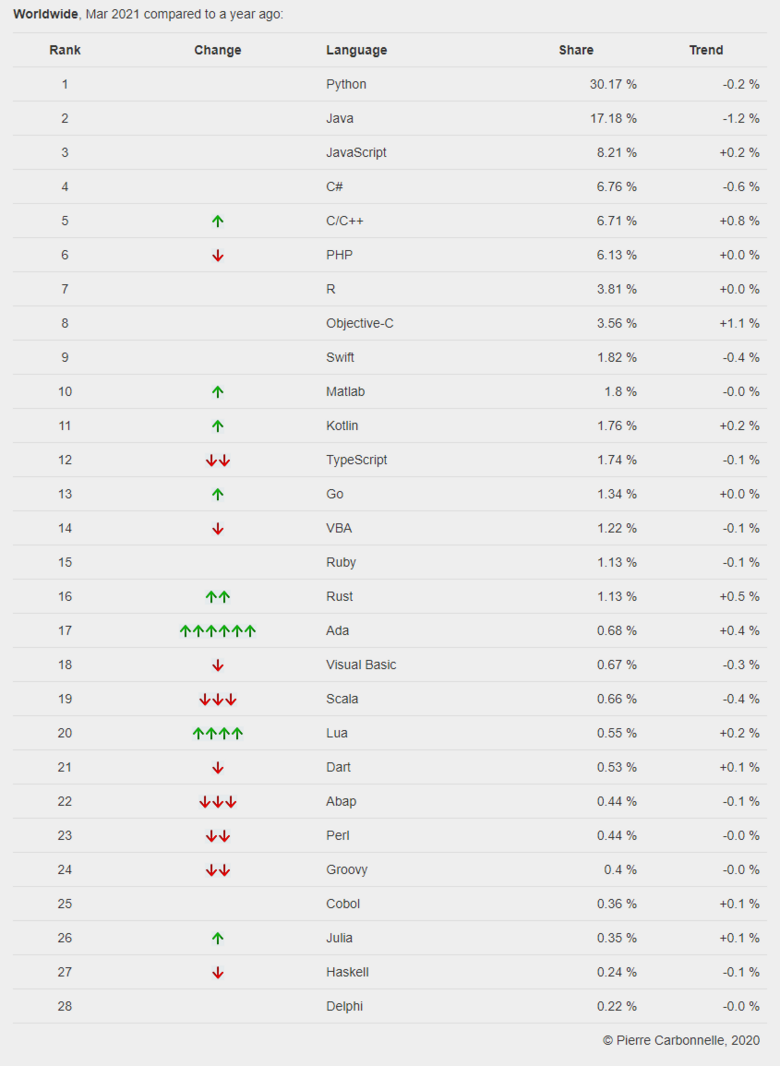The height and width of the screenshot is (1066, 780).
Task: Click the six green arrows for Ada
Action: click(x=218, y=631)
